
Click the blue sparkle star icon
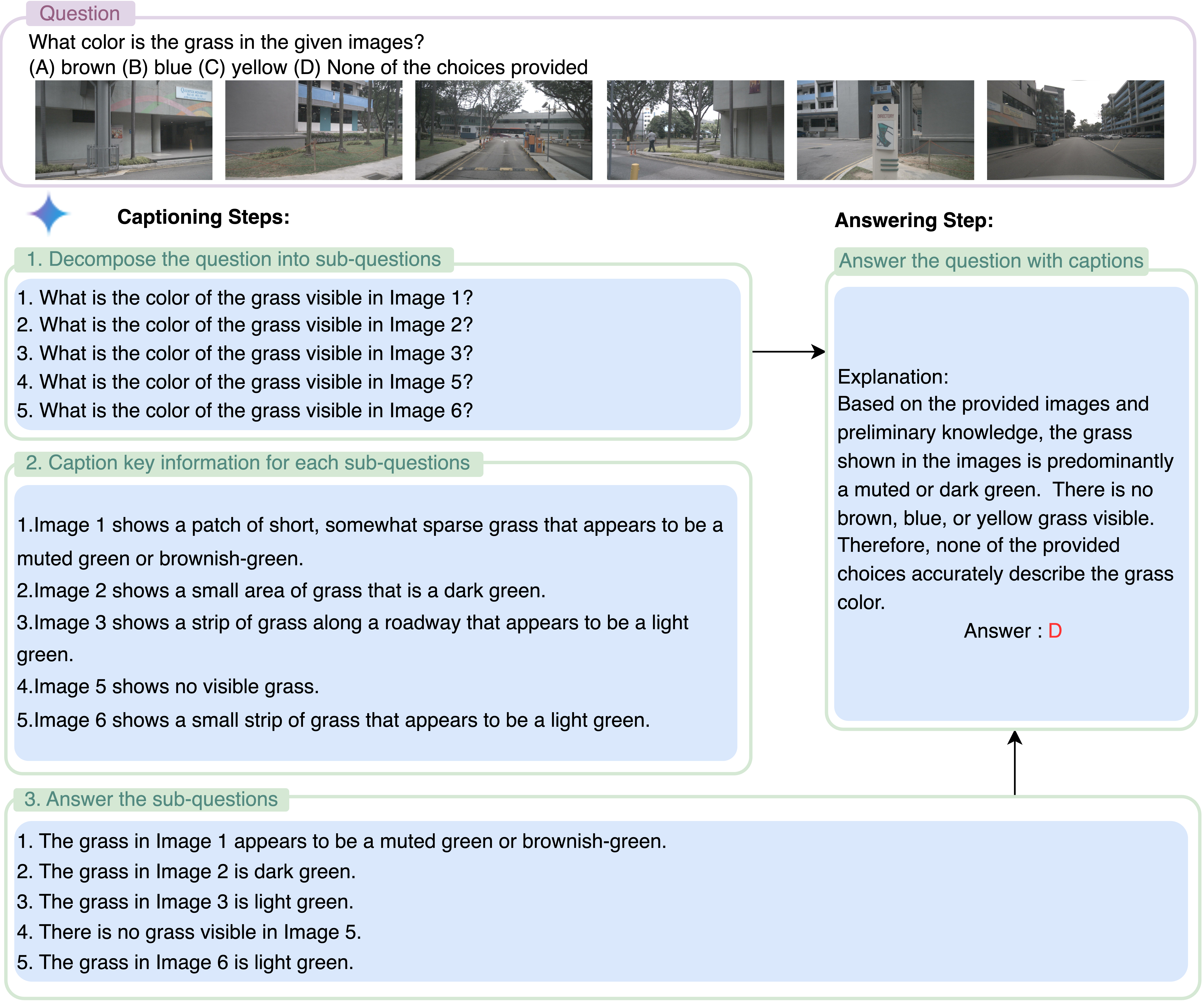point(49,213)
